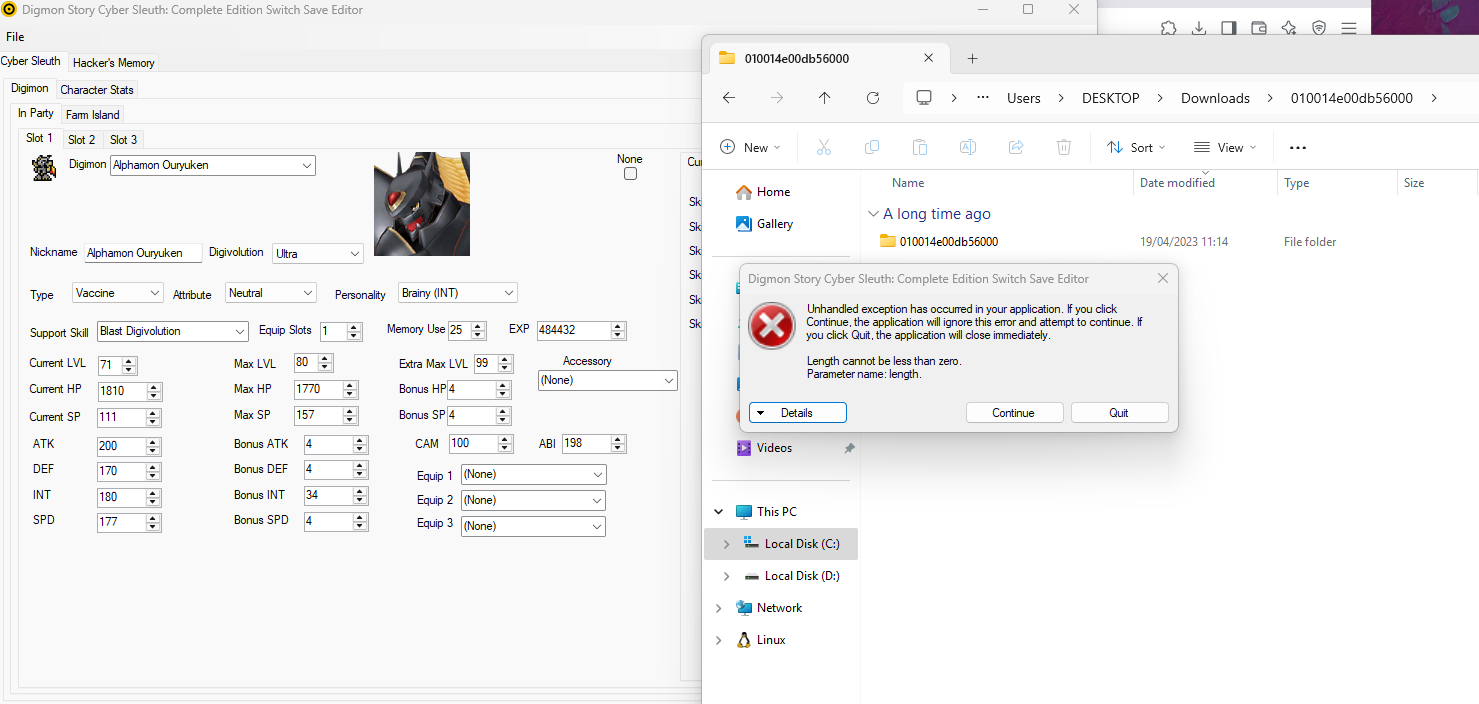The image size is (1479, 704).
Task: Click the Cut icon in Explorer toolbar
Action: (824, 147)
